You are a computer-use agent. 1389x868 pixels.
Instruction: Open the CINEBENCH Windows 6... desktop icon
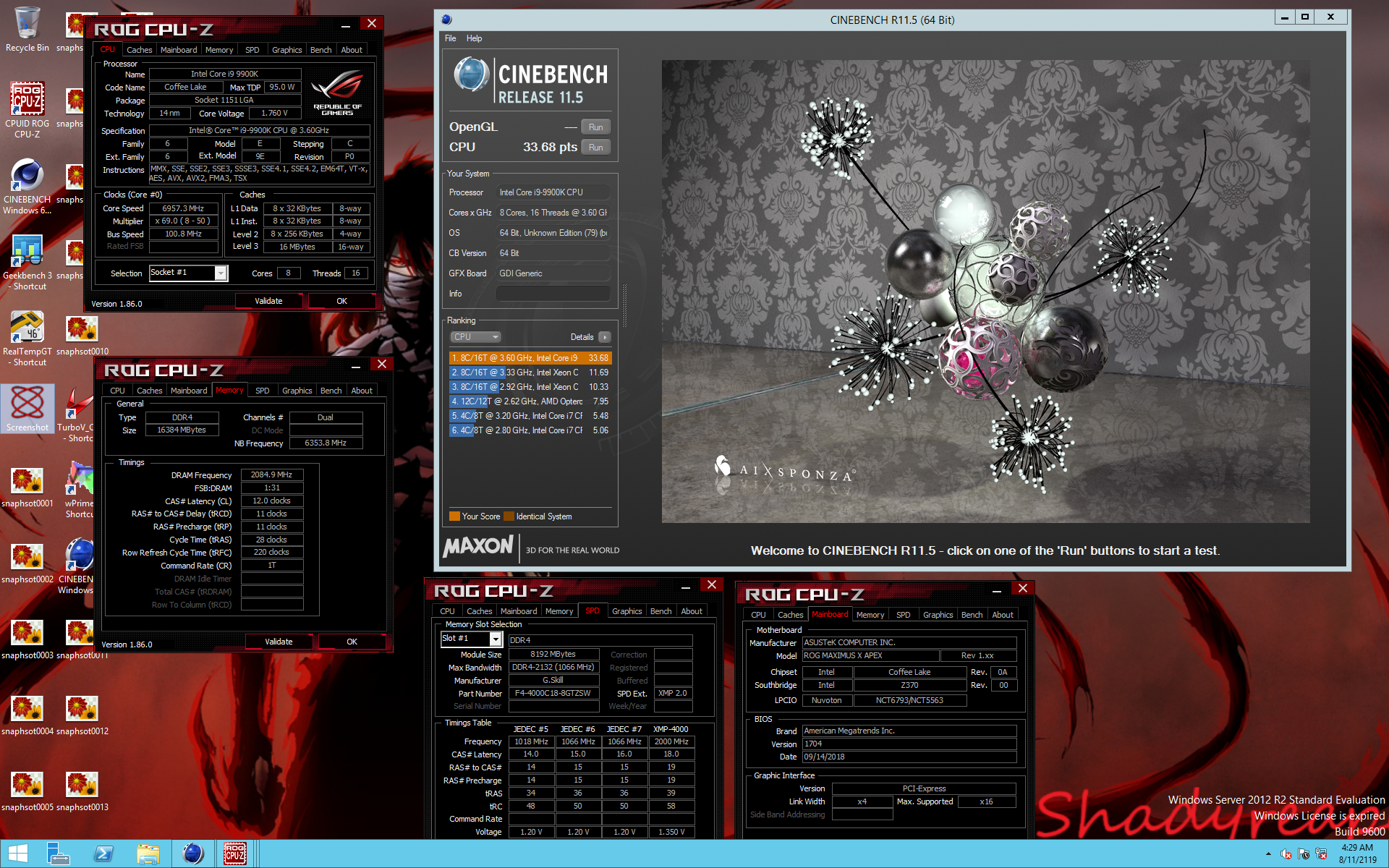click(27, 187)
